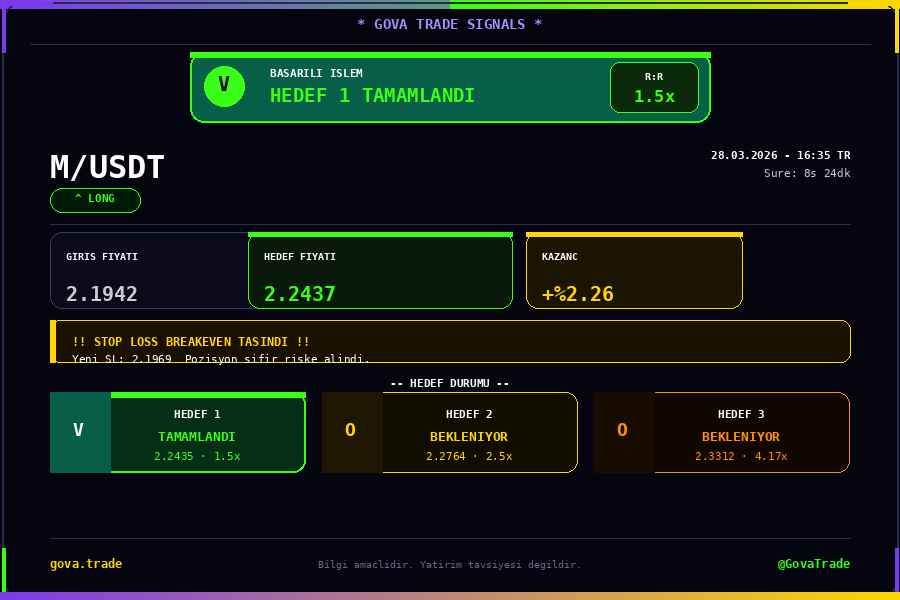Click the Hedef 1 V checkmark box
The image size is (900, 600).
coord(80,432)
